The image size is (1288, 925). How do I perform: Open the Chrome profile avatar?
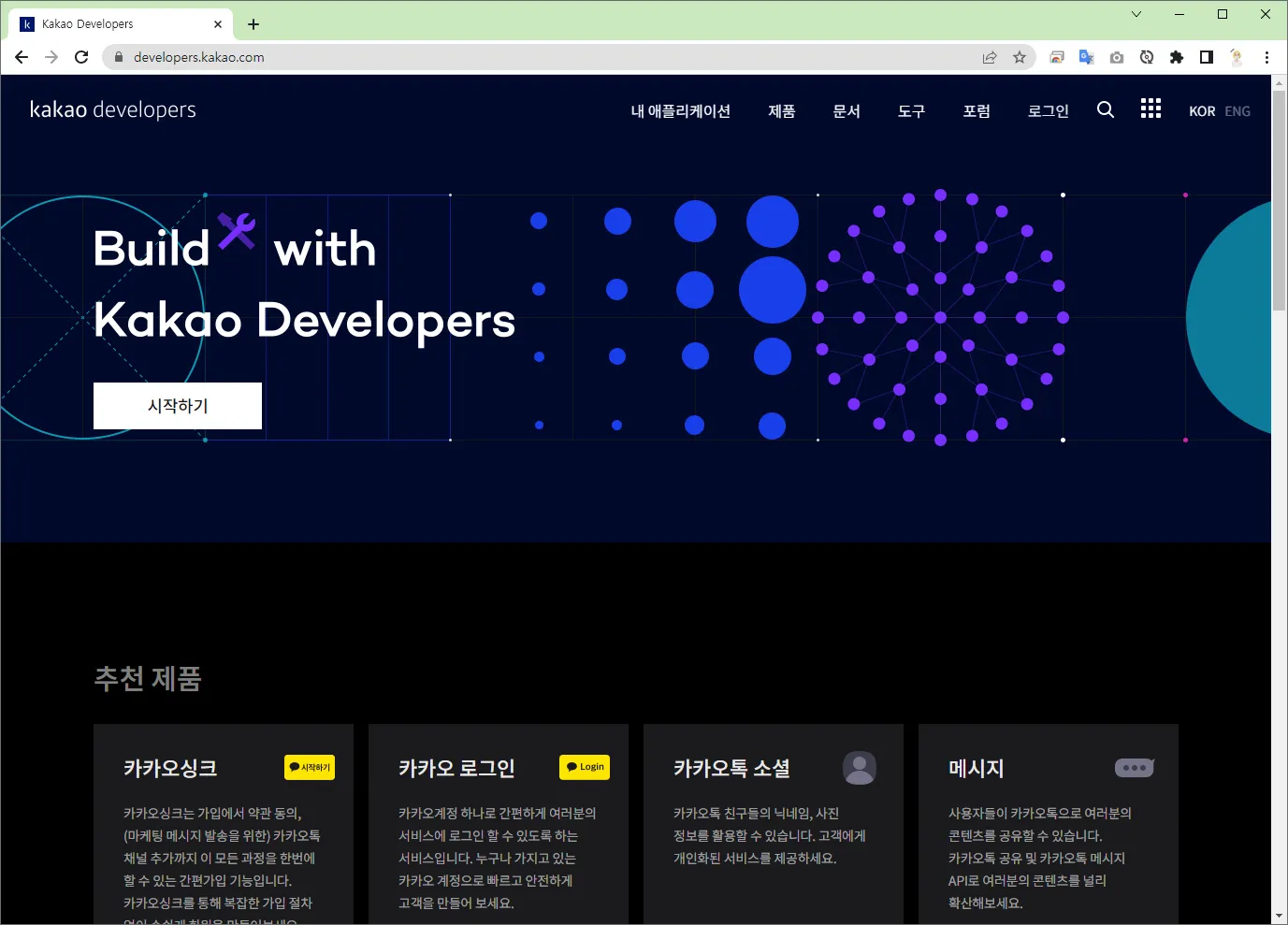point(1237,57)
